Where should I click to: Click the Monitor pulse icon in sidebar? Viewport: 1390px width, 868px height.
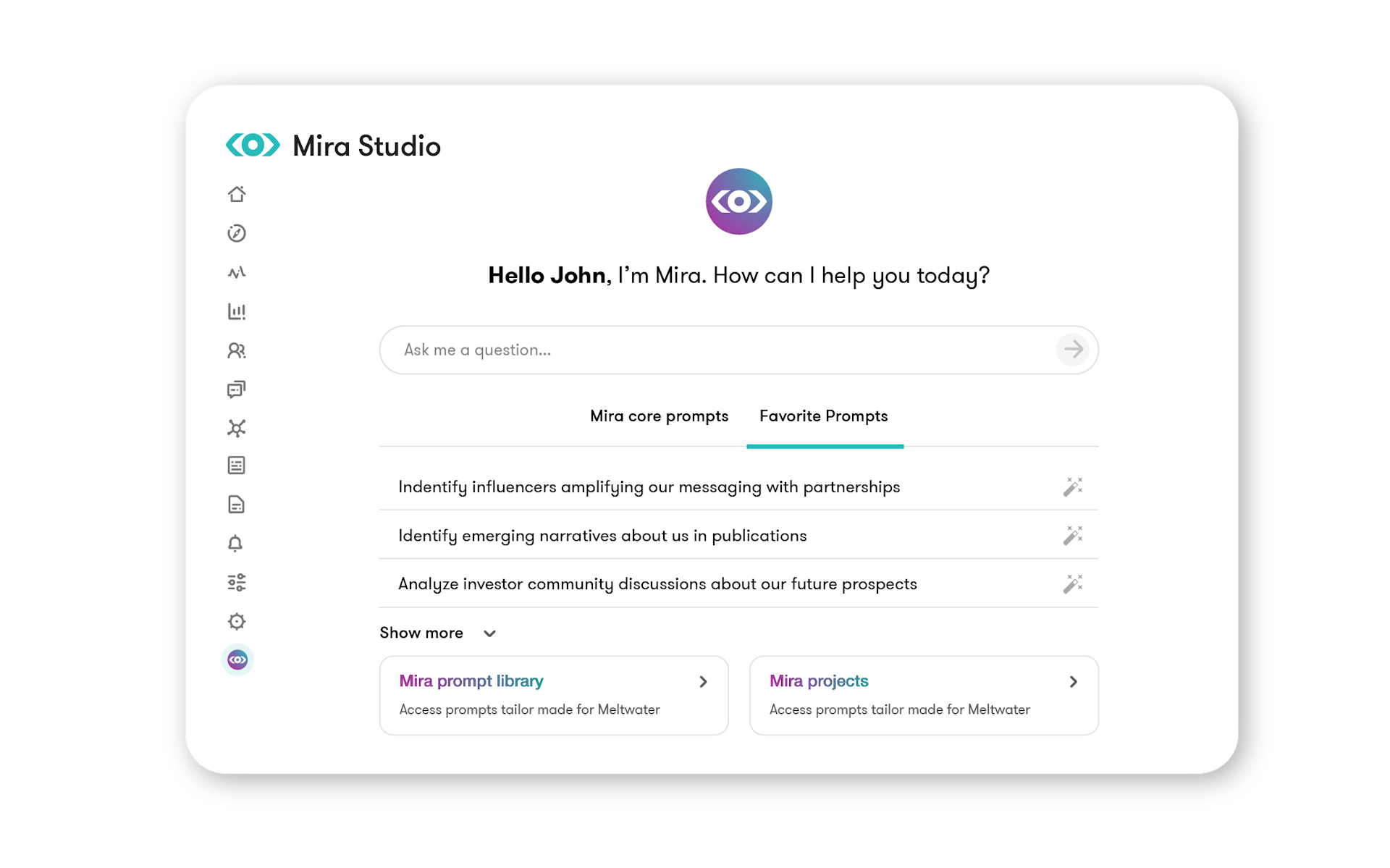pyautogui.click(x=237, y=272)
